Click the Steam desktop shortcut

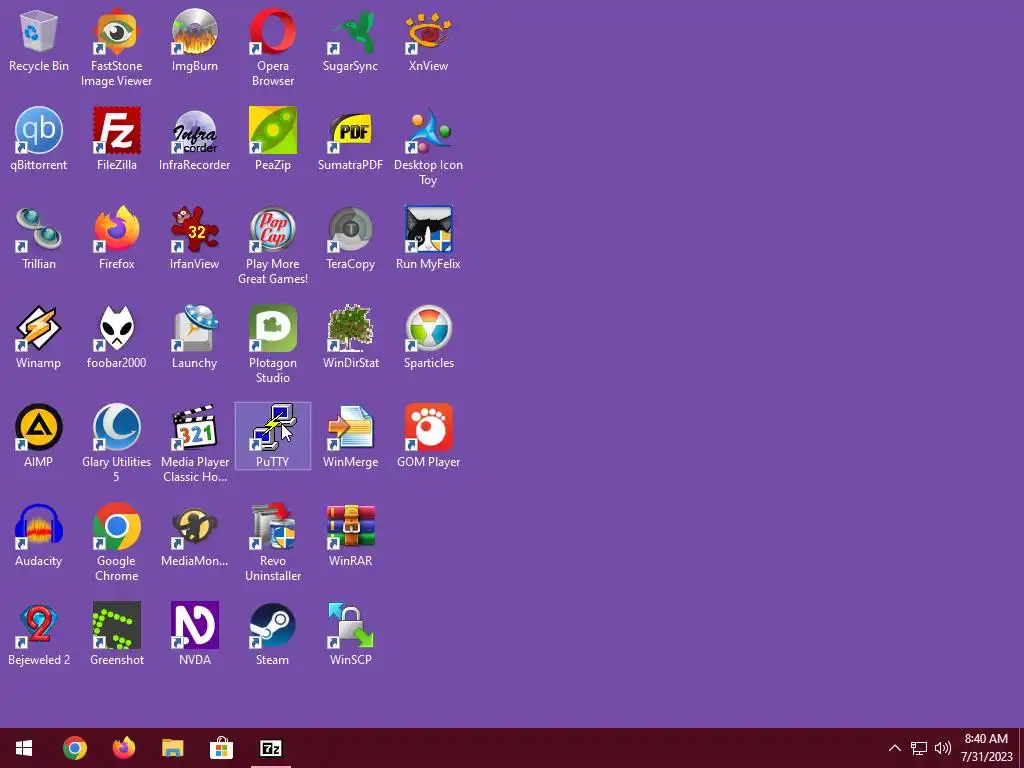pos(273,634)
